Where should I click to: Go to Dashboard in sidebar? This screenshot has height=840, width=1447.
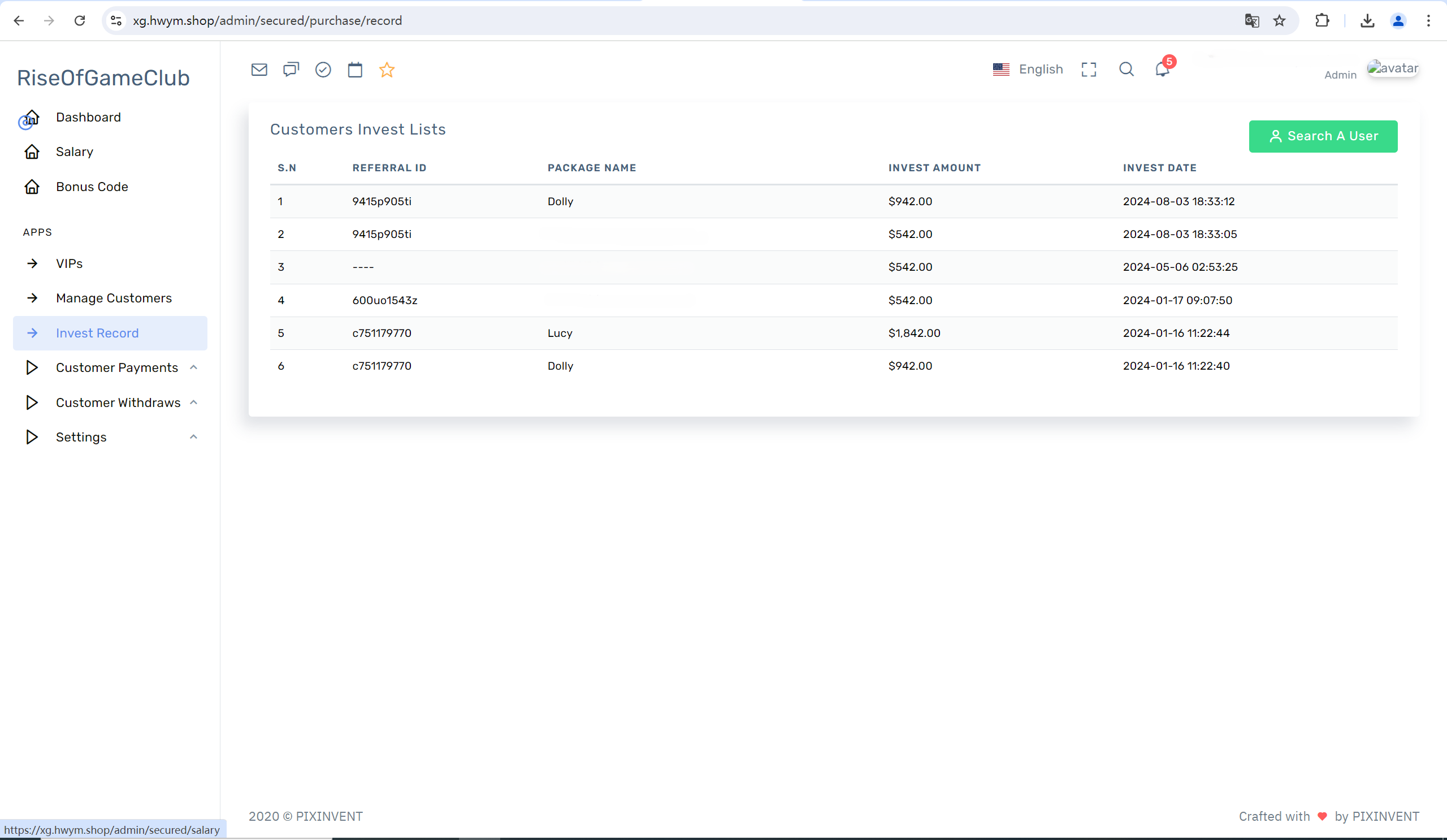click(88, 117)
